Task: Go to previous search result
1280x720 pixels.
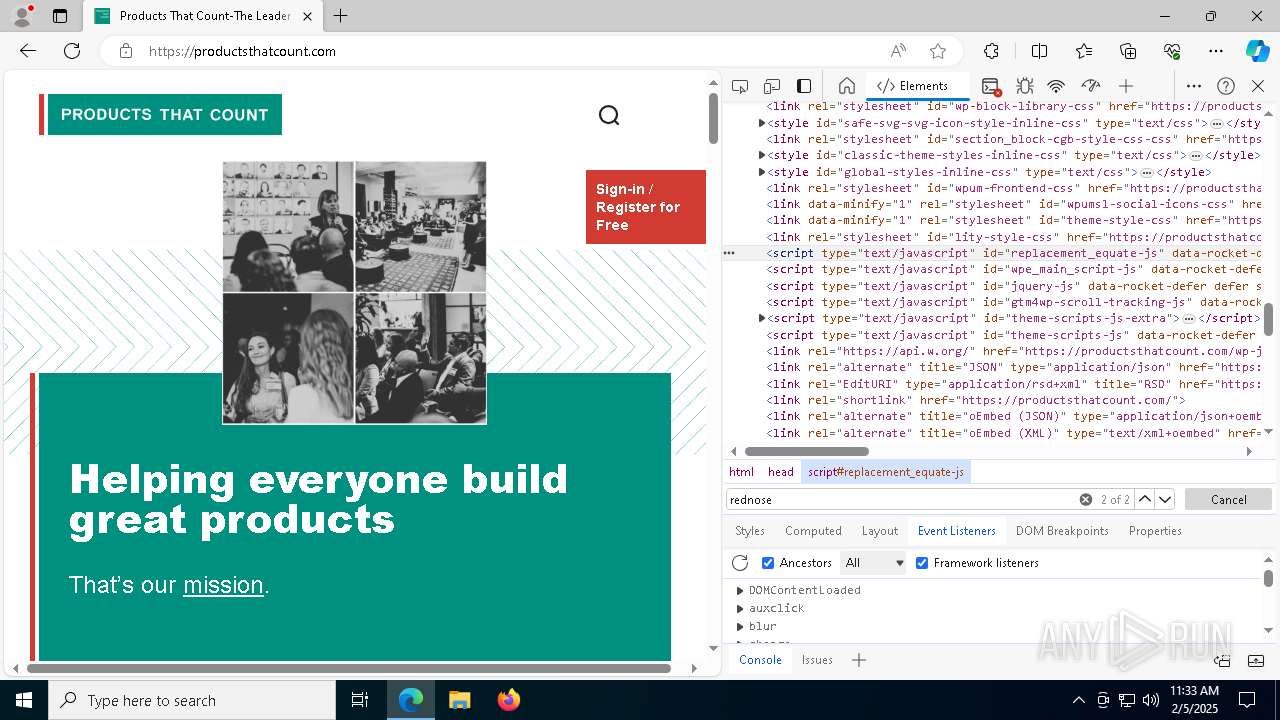Action: [x=1145, y=499]
